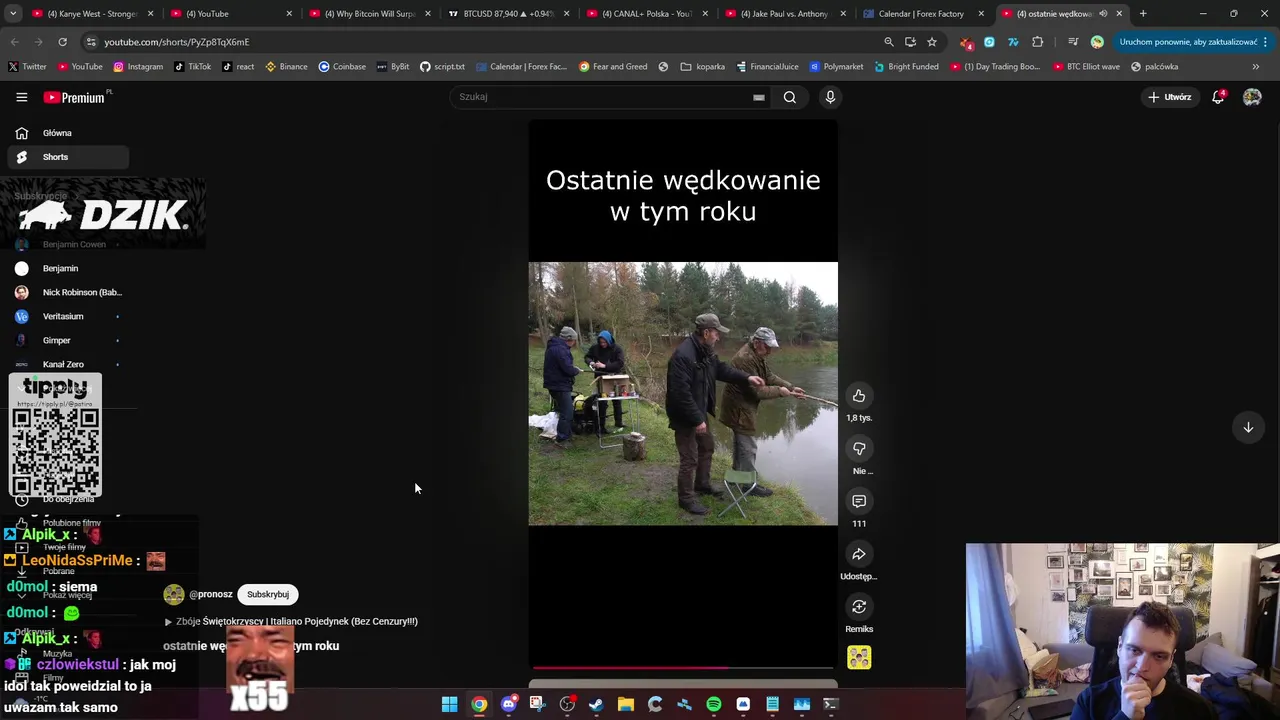This screenshot has width=1280, height=720.
Task: Mute the tab via speaker icon
Action: 1103,14
